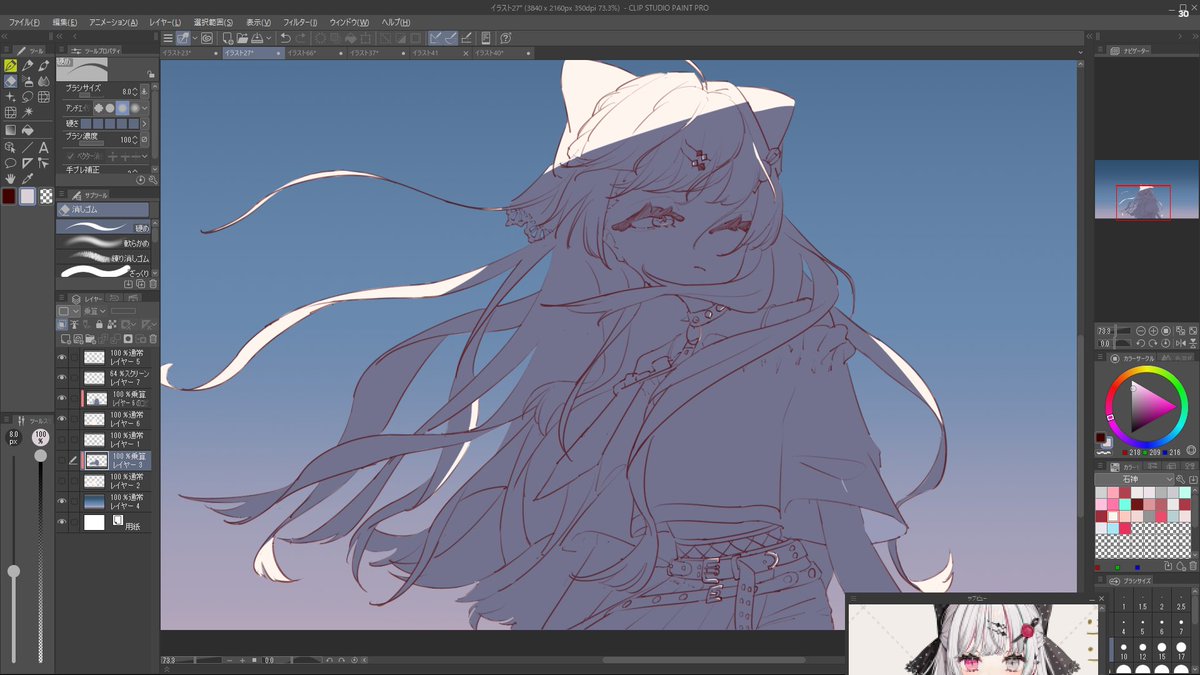This screenshot has height=675, width=1200.
Task: Click the Save icon in command bar
Action: [x=258, y=38]
